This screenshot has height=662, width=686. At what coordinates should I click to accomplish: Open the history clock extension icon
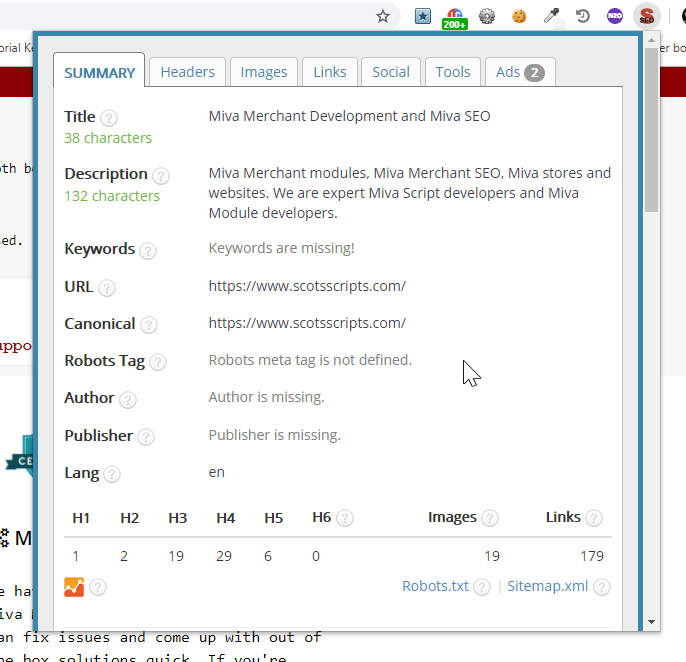[583, 16]
